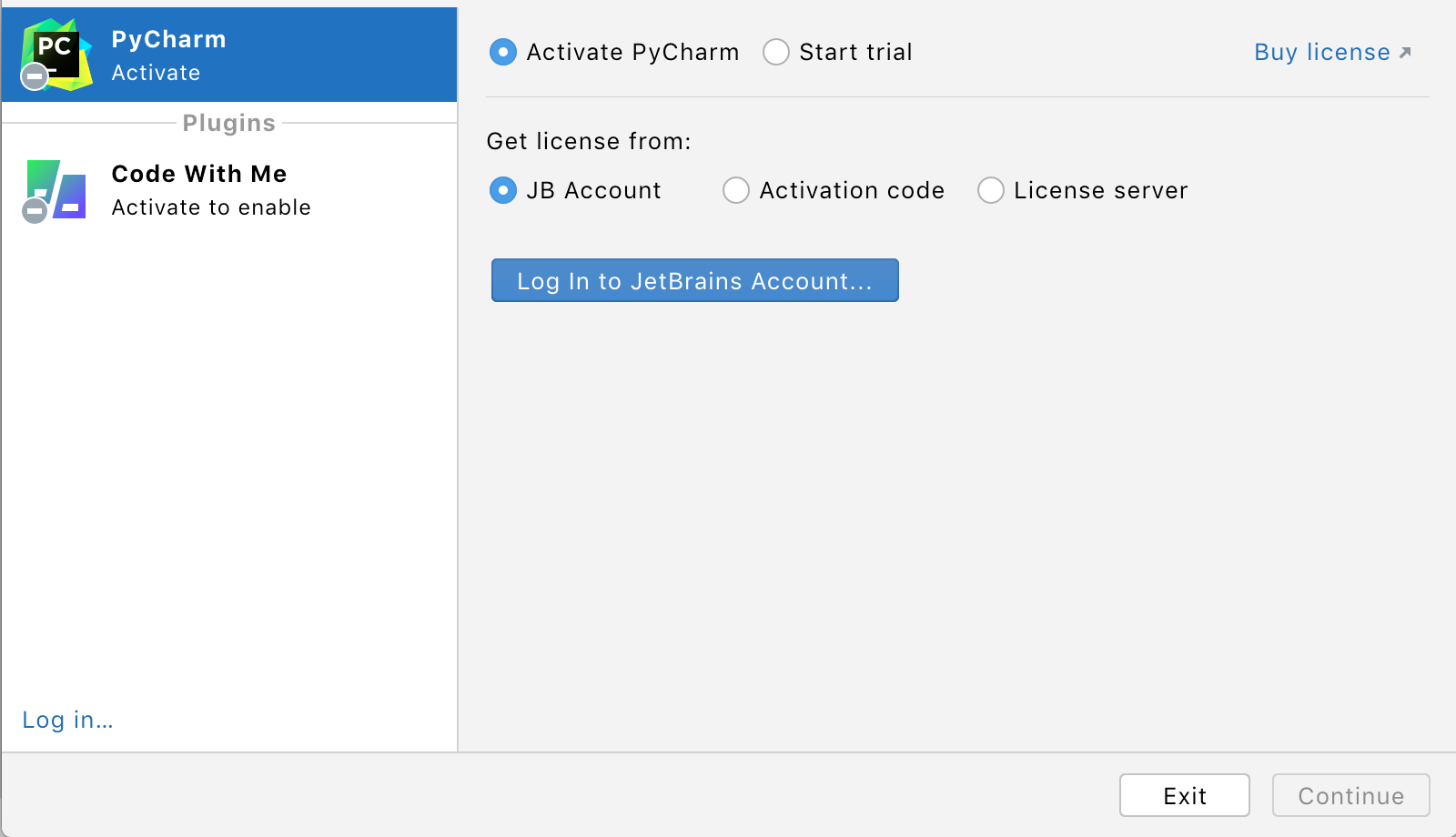The image size is (1456, 837).
Task: Click the Code With Me plugin icon
Action: tap(55, 191)
